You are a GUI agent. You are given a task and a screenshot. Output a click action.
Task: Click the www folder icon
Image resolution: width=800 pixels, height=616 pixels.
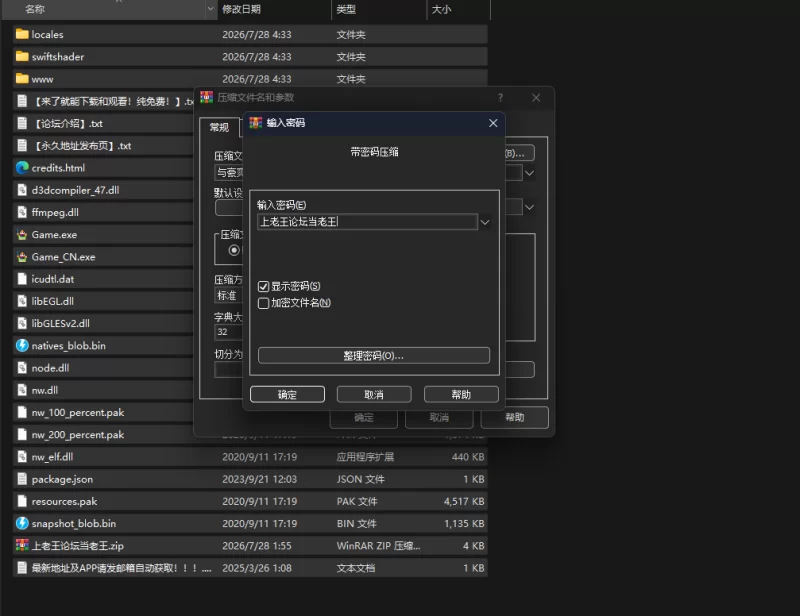(22, 79)
